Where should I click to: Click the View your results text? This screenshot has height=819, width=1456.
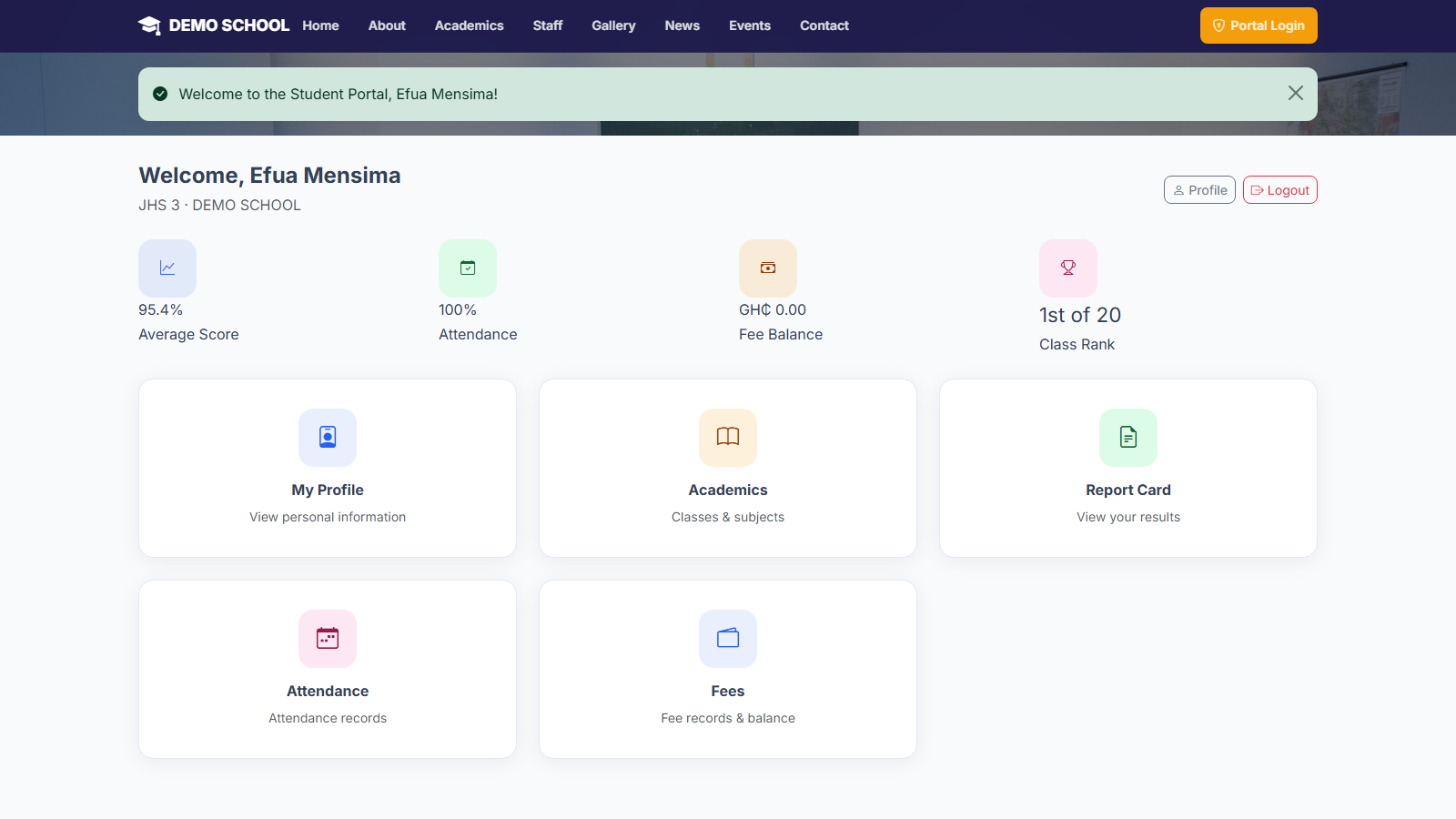pyautogui.click(x=1128, y=517)
